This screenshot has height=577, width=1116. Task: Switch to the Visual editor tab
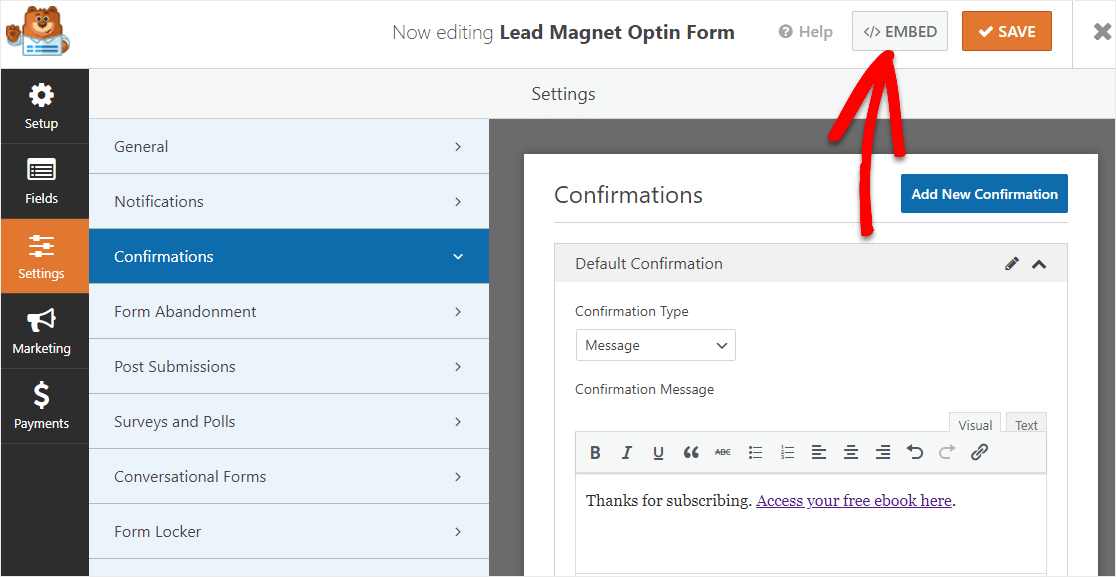point(975,425)
